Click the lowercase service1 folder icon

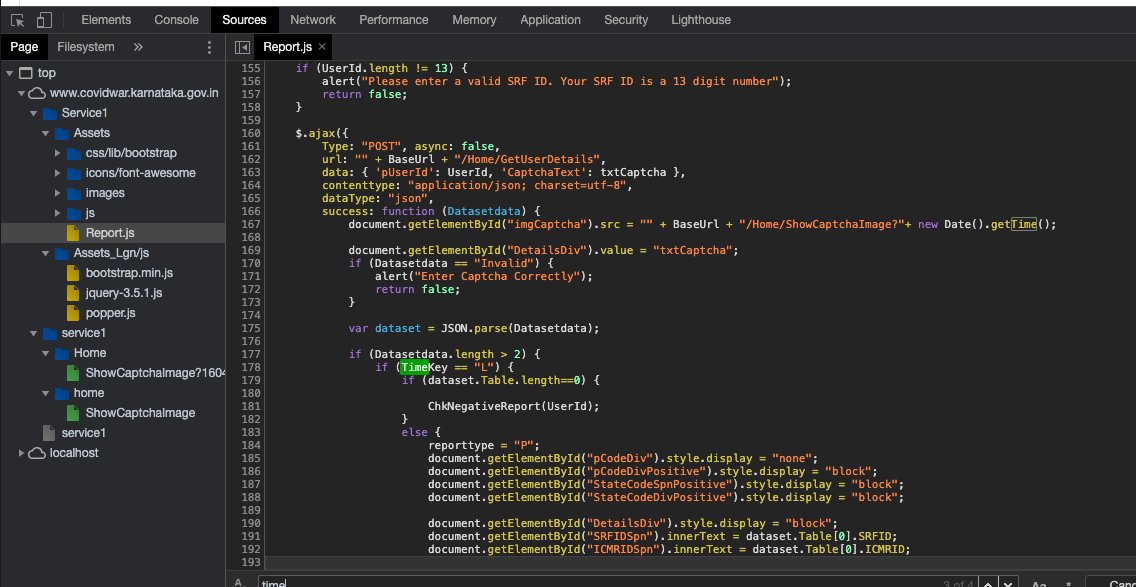[49, 333]
